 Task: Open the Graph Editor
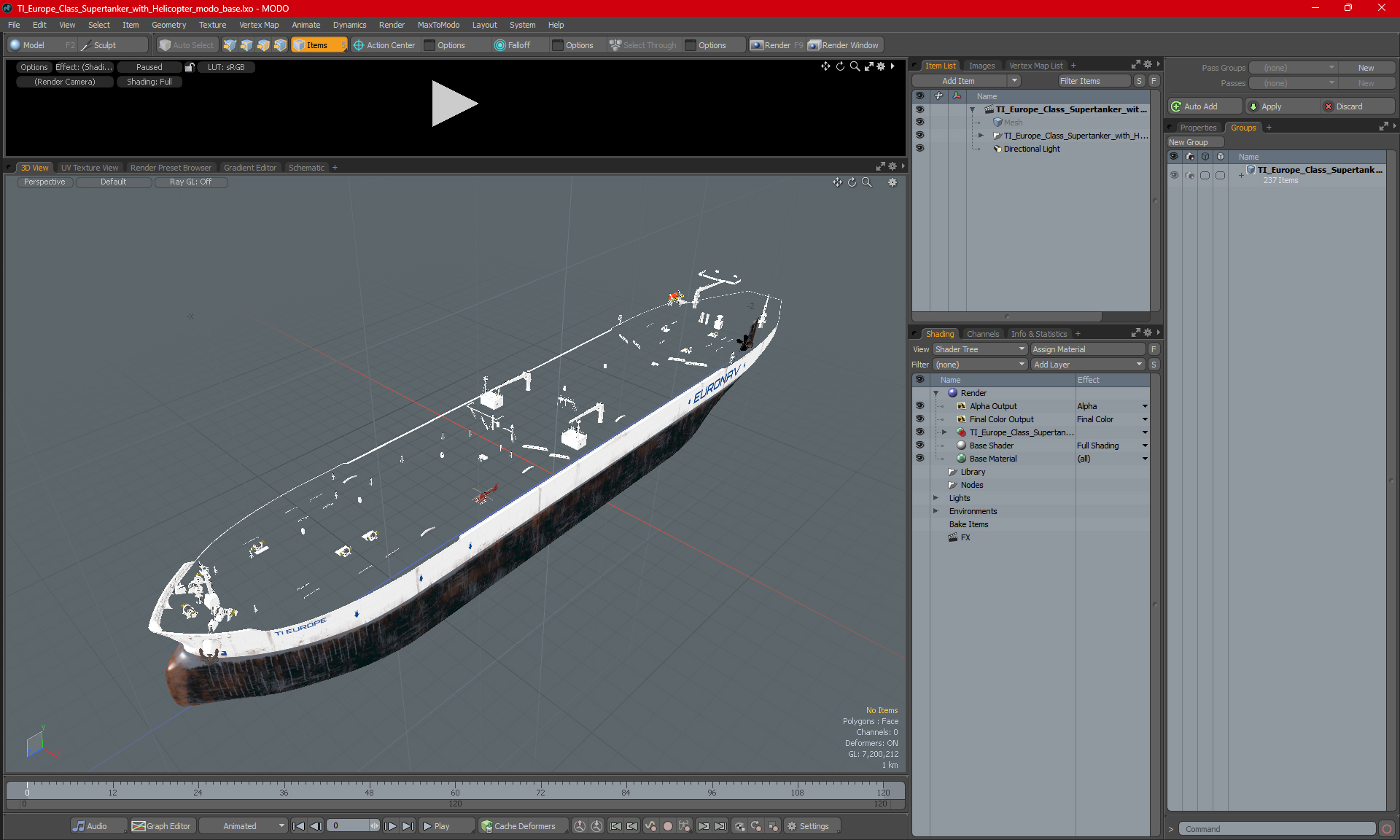pyautogui.click(x=161, y=826)
